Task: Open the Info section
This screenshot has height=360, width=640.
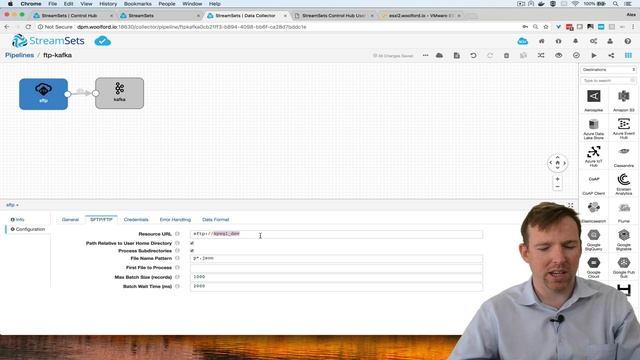Action: (18, 220)
